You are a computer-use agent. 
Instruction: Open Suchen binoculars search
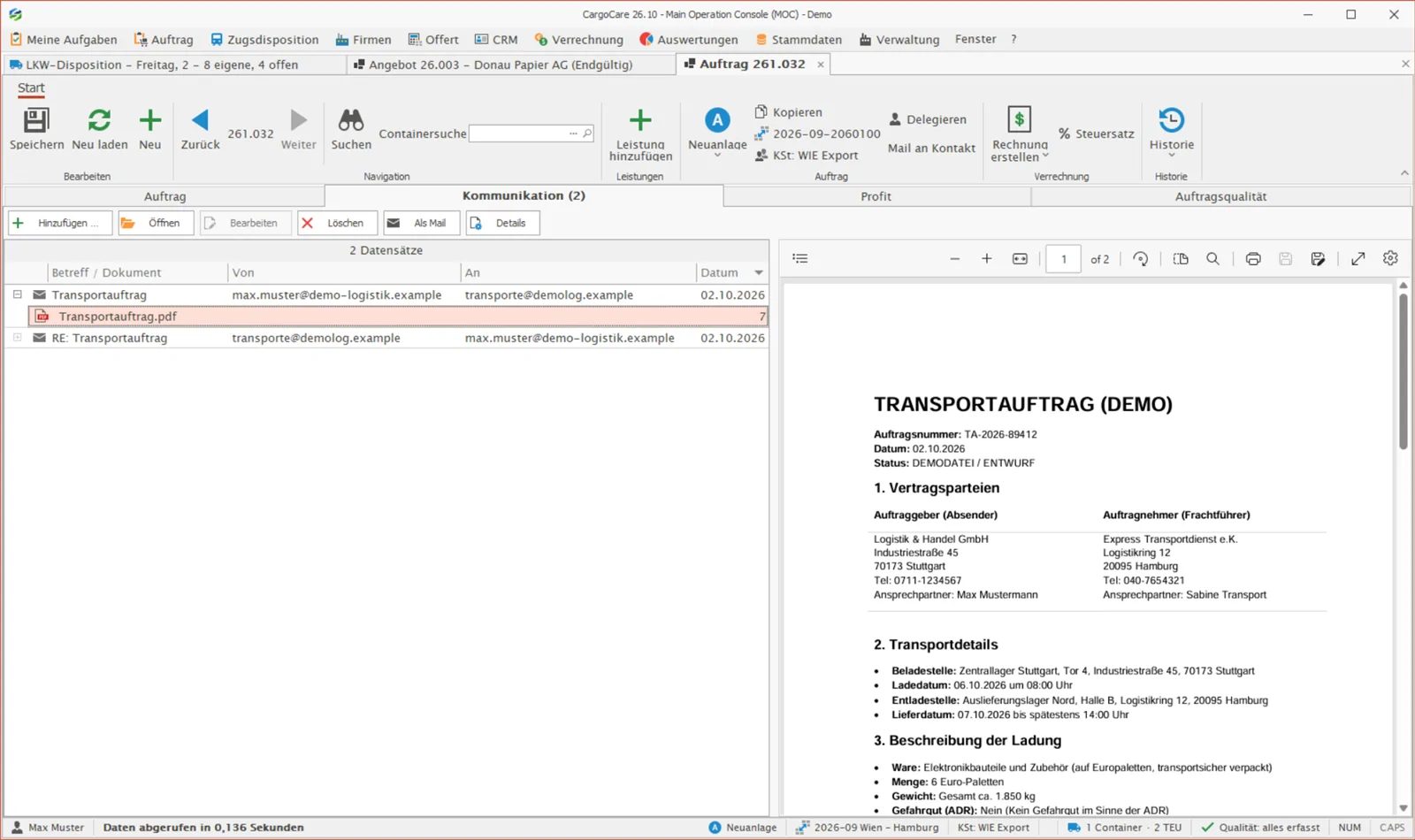(351, 129)
